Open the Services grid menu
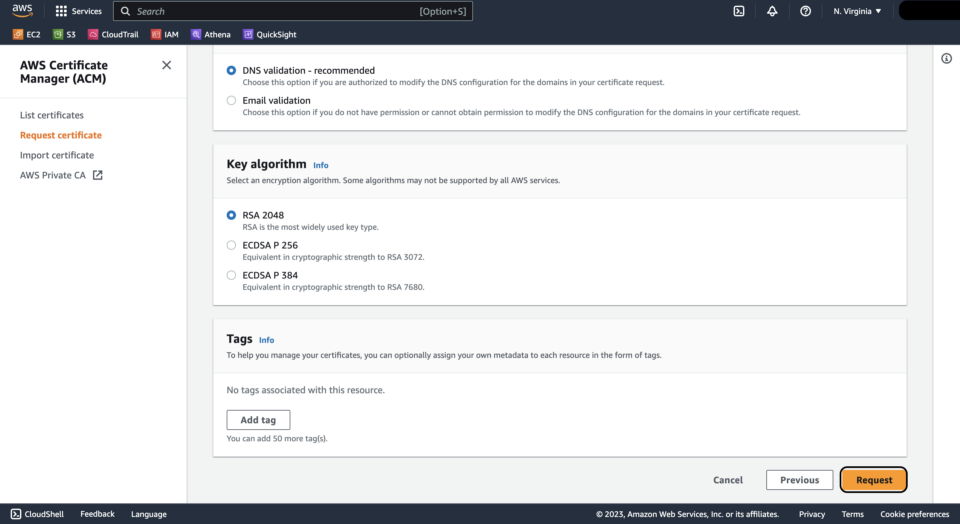Viewport: 960px width, 524px height. click(x=78, y=11)
